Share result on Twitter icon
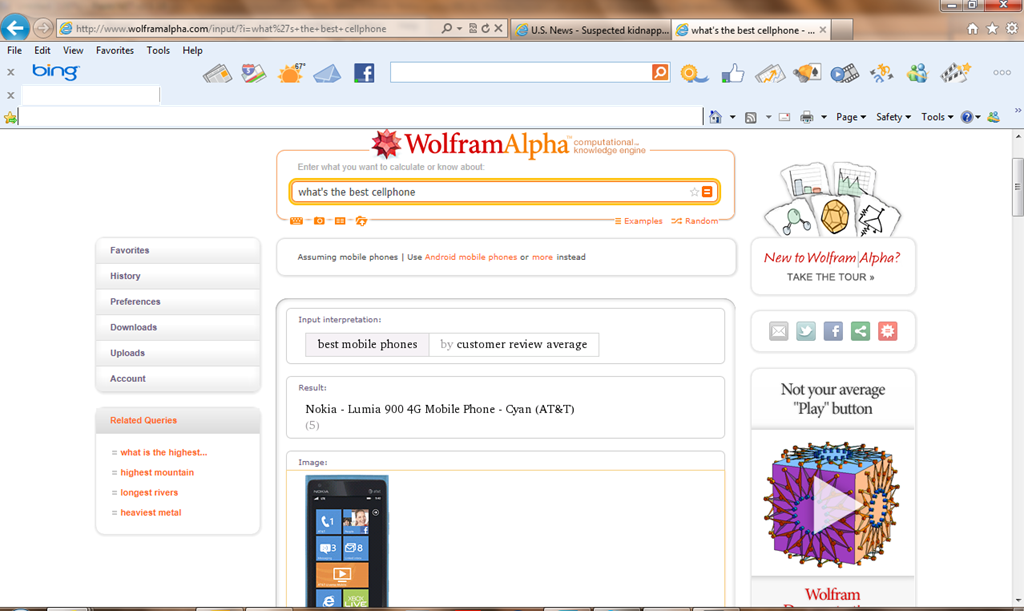This screenshot has height=611, width=1024. point(806,331)
